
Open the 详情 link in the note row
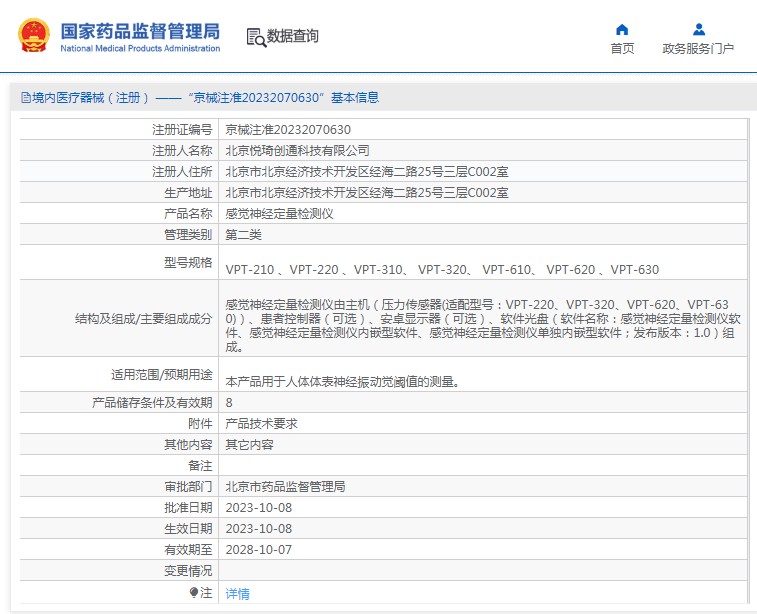[x=237, y=593]
